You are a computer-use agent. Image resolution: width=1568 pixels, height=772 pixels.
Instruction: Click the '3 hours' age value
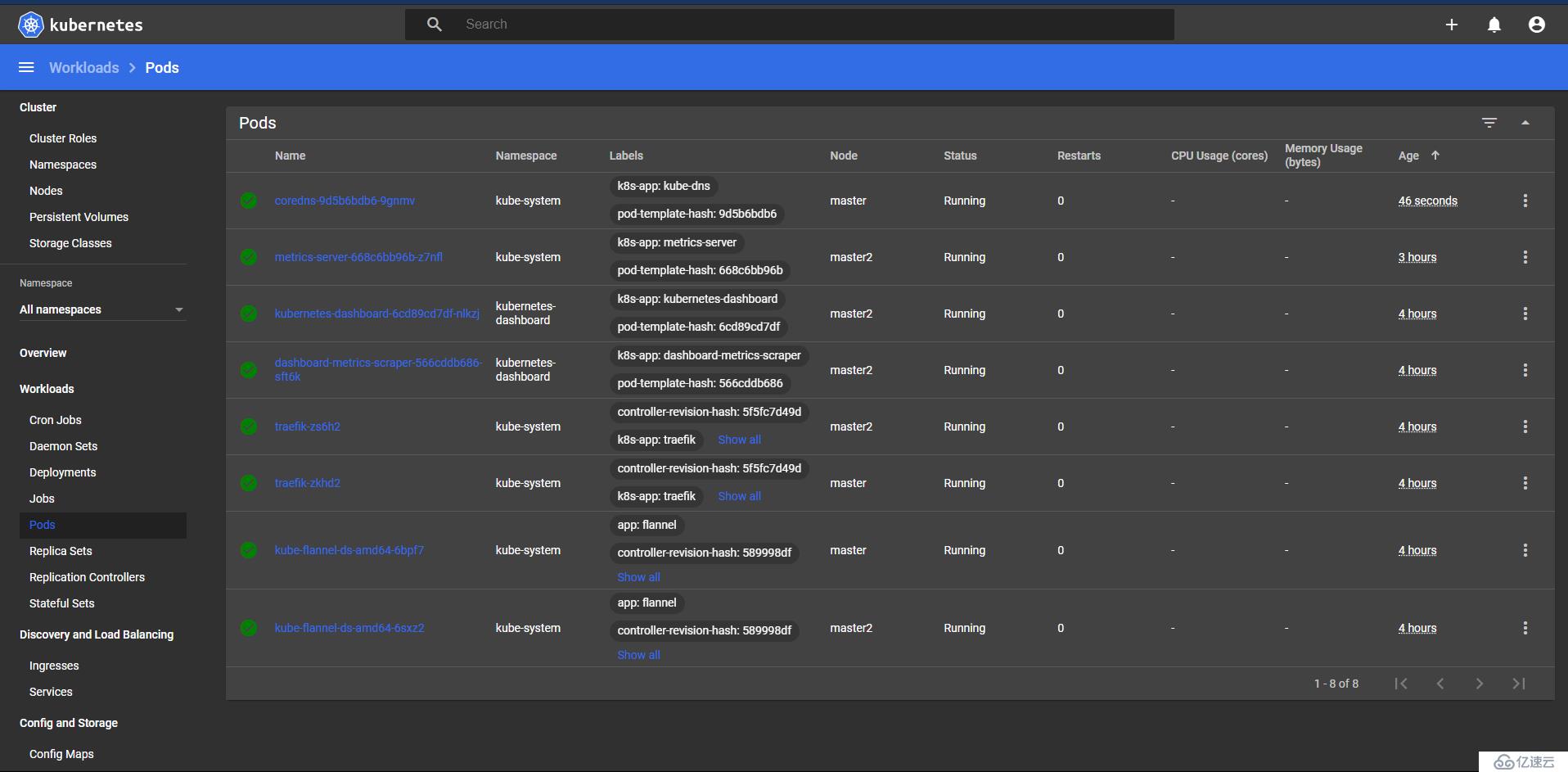coord(1417,257)
